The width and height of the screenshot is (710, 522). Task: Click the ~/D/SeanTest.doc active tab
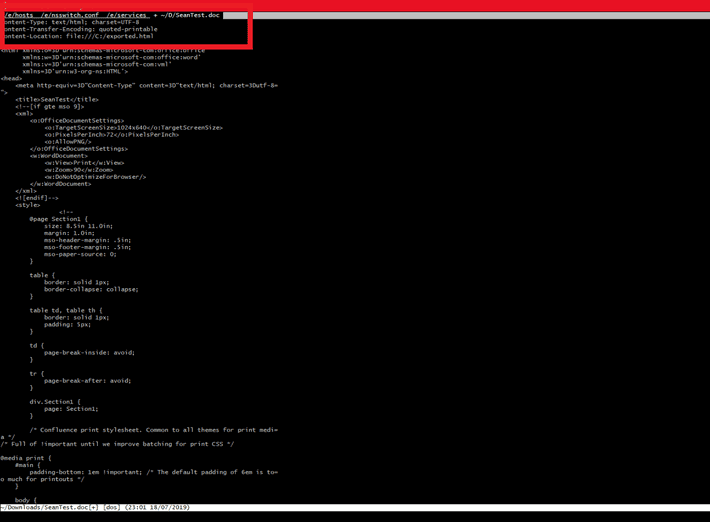(x=190, y=15)
